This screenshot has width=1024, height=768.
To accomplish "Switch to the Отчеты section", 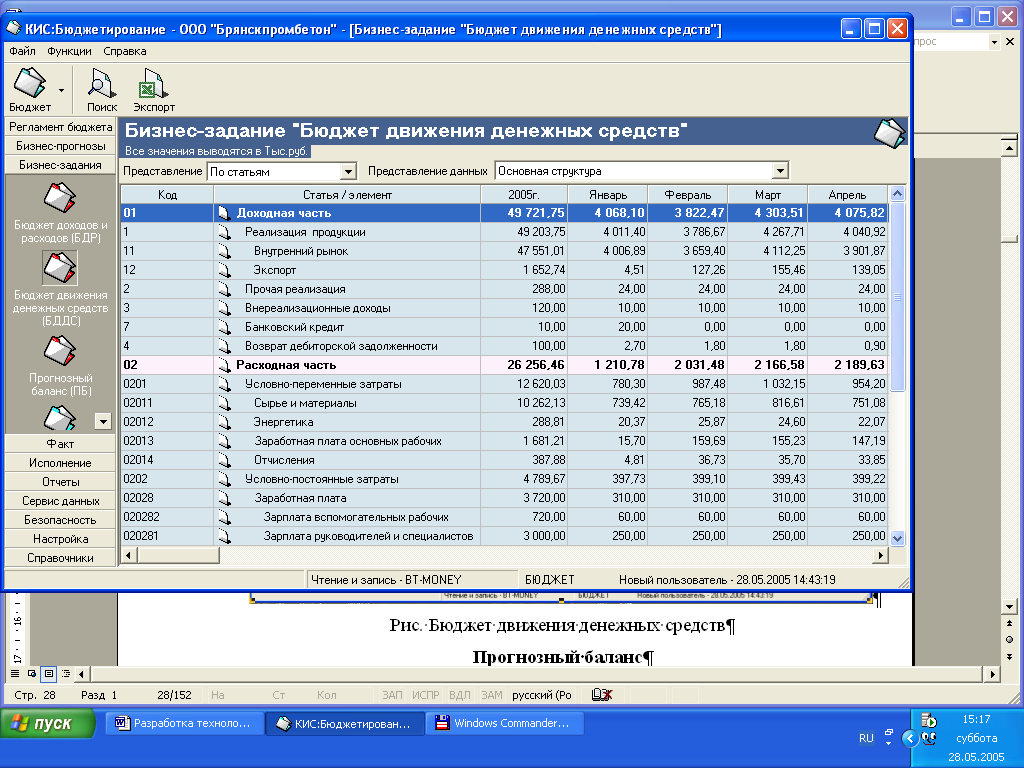I will click(60, 482).
